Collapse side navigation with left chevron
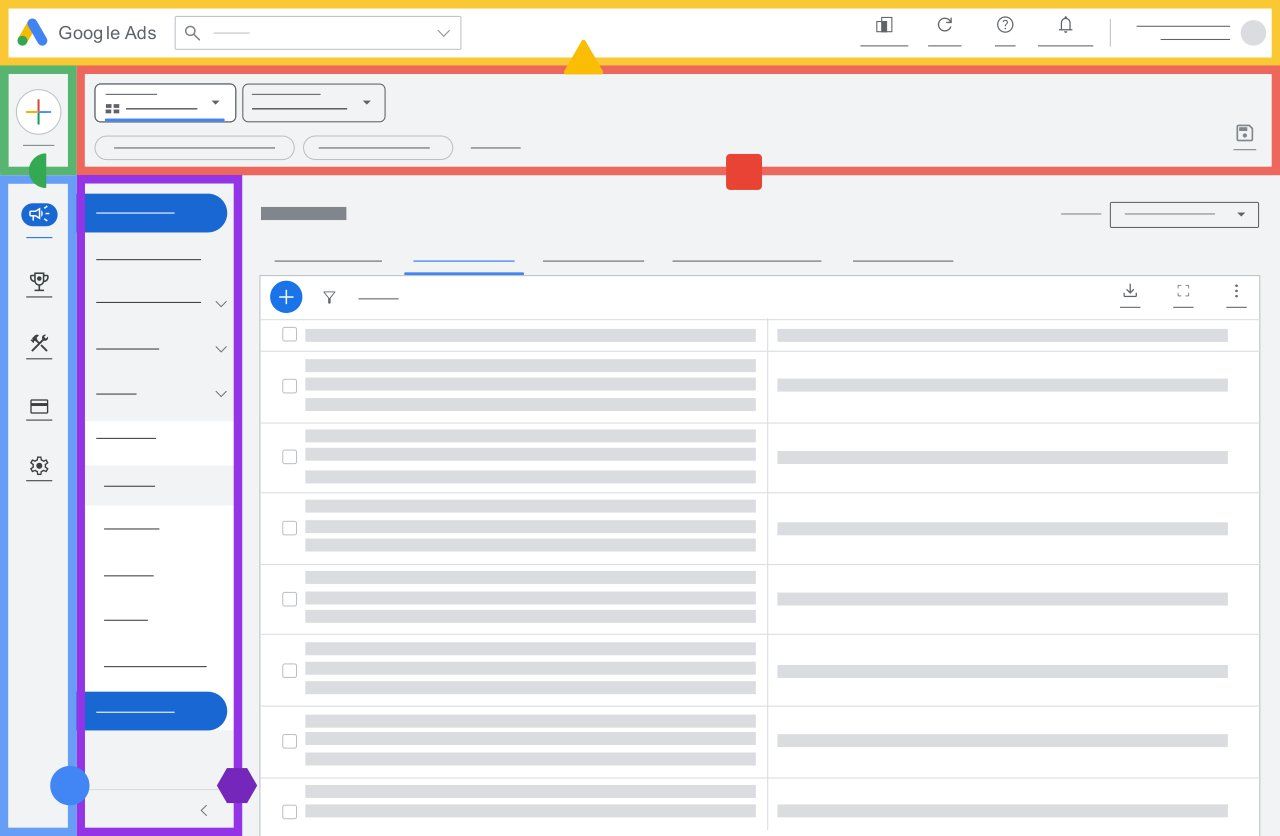This screenshot has height=836, width=1280. (x=204, y=811)
